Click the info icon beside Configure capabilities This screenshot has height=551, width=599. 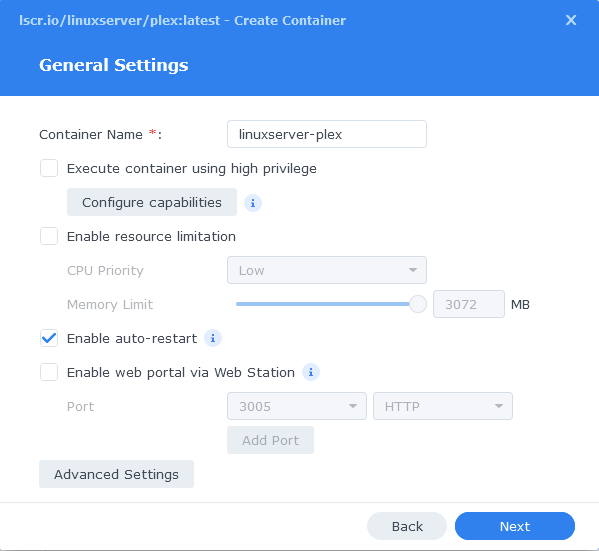(253, 203)
